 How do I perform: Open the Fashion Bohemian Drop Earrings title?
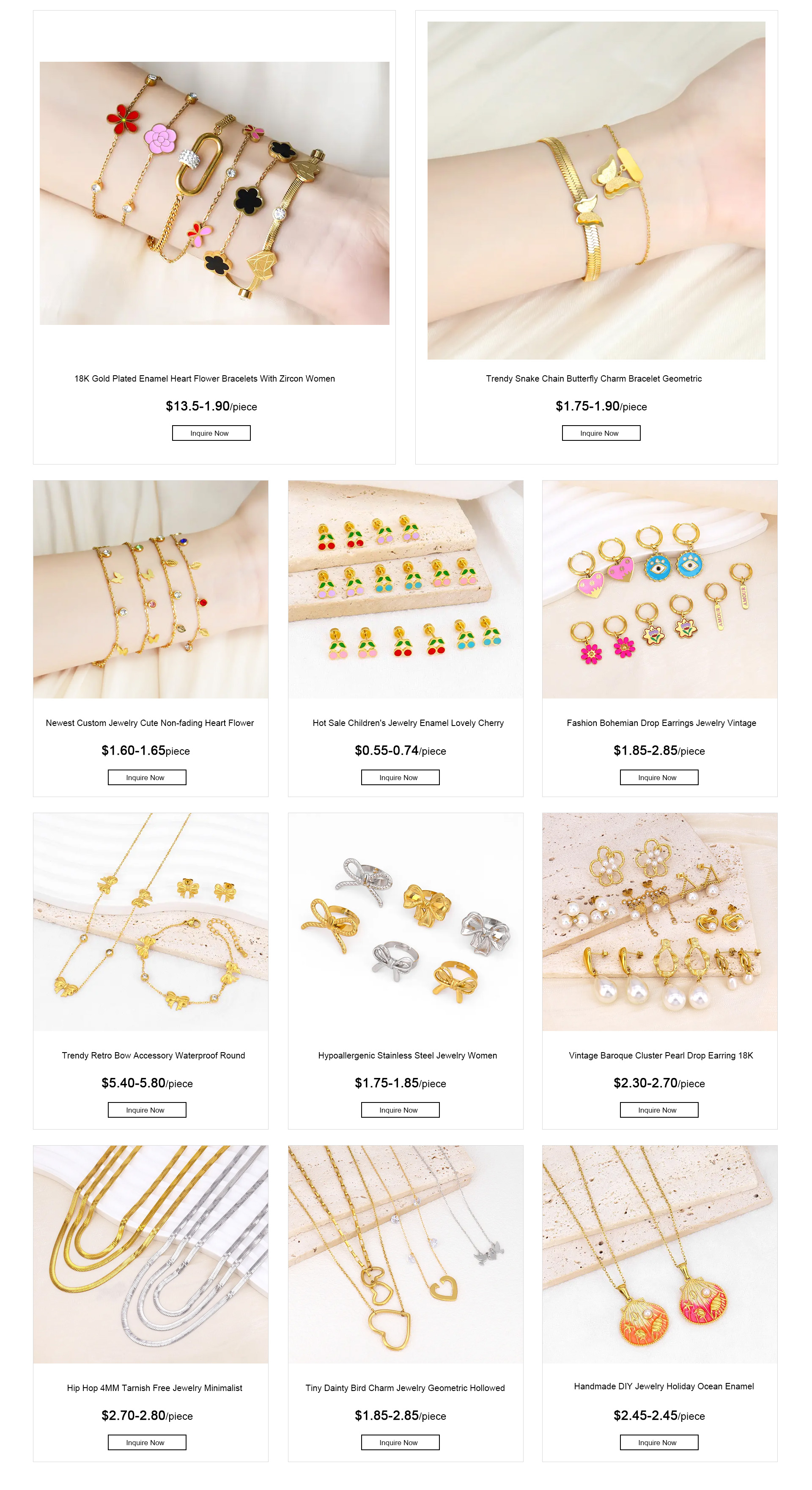coord(661,723)
